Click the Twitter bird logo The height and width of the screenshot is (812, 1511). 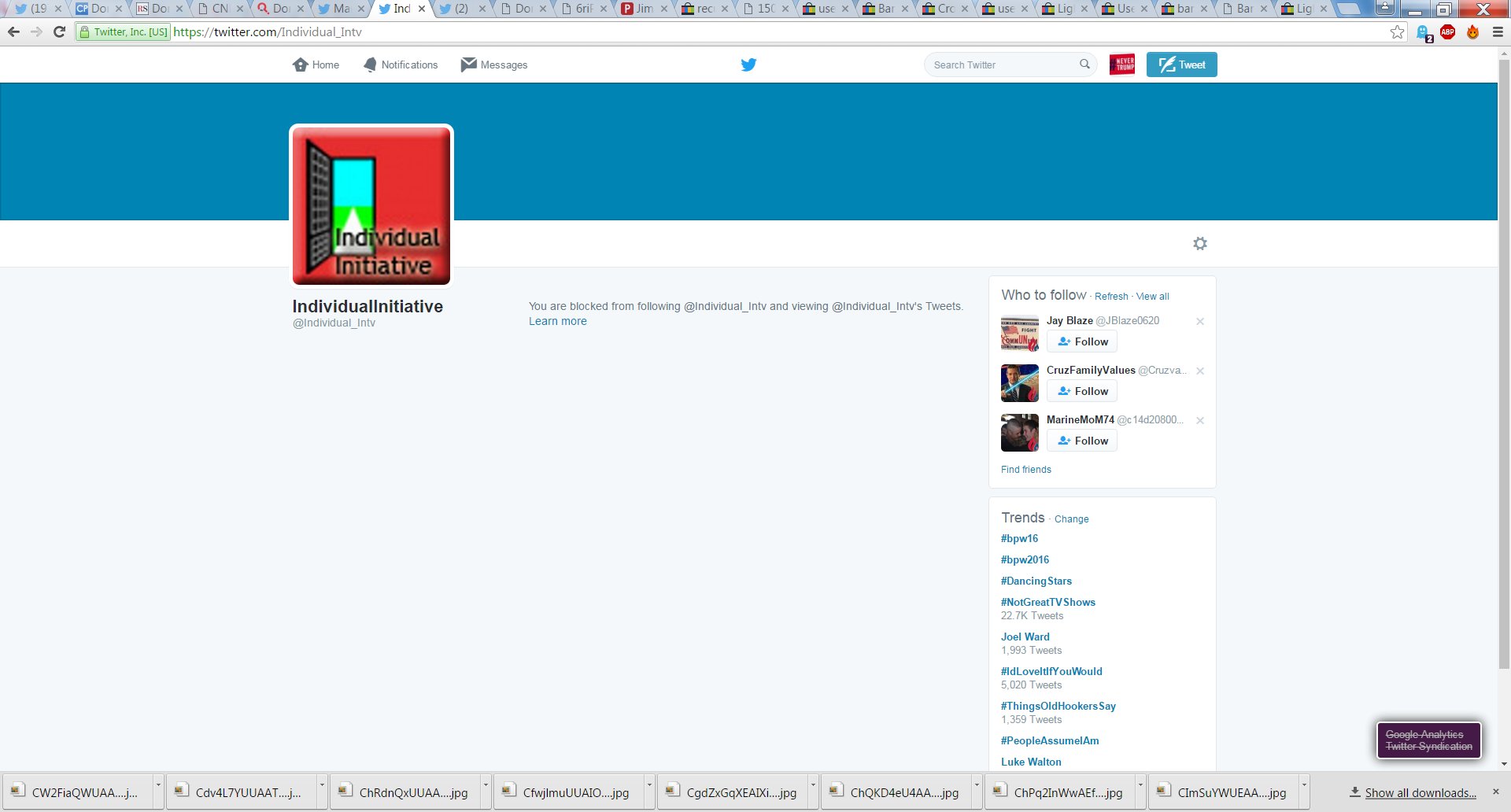(x=748, y=65)
